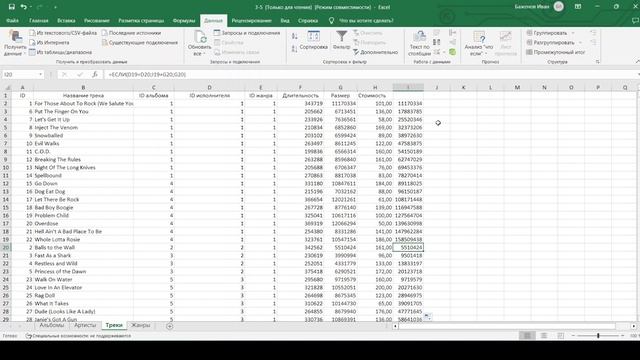Screen dimensions: 640x360
Task: Click Промежуточный итог subtotal
Action: pyautogui.click(x=556, y=52)
